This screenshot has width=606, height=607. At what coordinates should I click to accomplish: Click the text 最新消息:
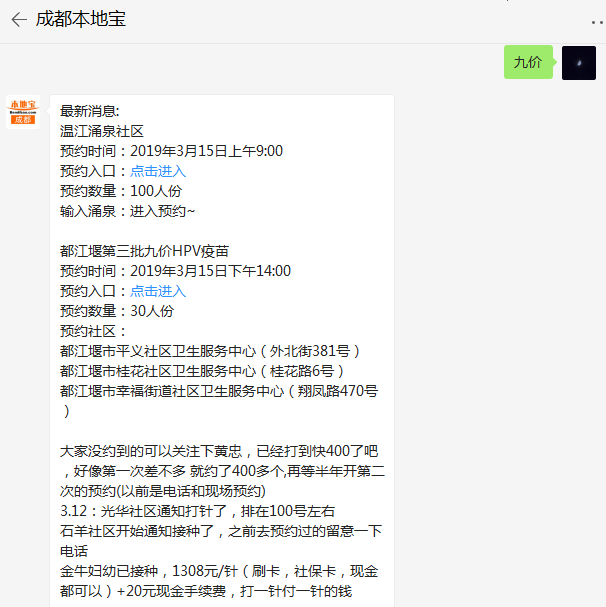pyautogui.click(x=90, y=111)
